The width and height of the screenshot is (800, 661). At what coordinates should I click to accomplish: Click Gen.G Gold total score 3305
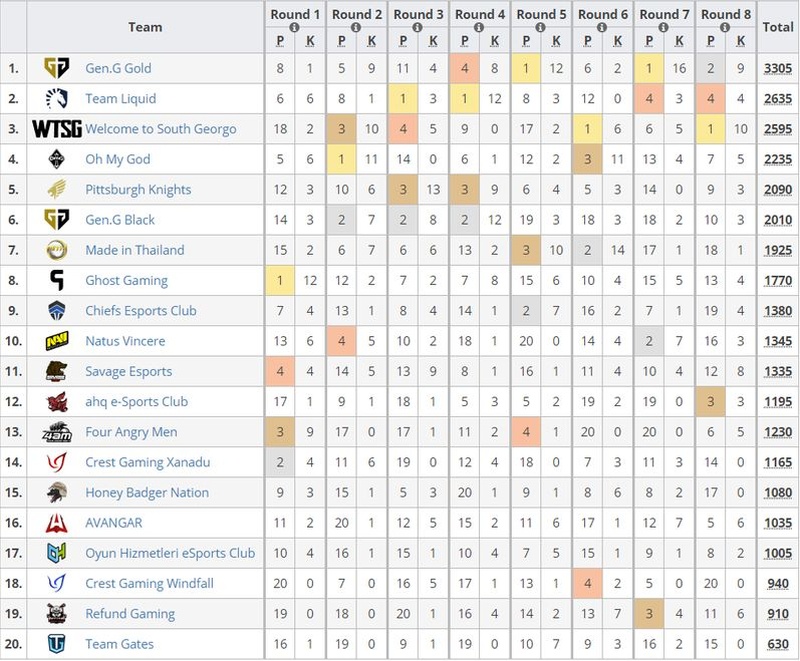pyautogui.click(x=778, y=68)
